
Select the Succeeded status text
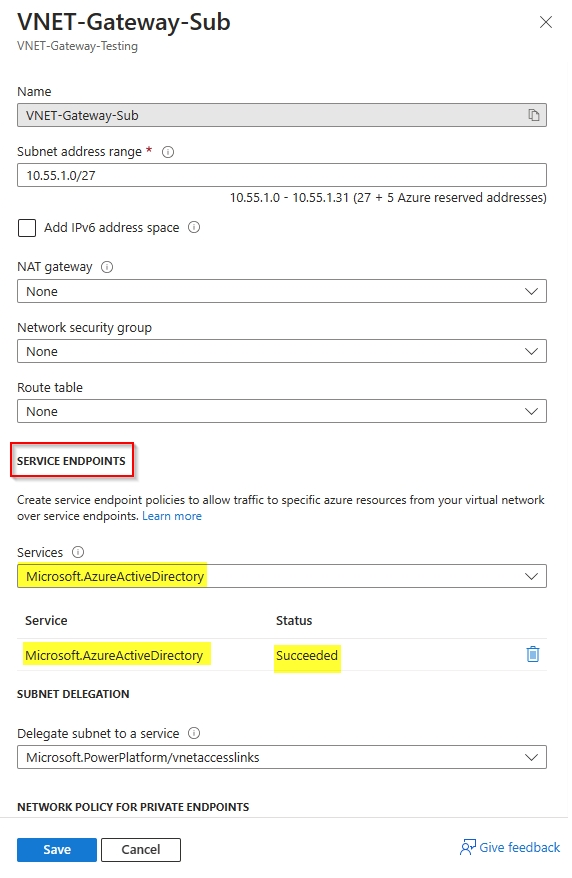click(x=307, y=655)
